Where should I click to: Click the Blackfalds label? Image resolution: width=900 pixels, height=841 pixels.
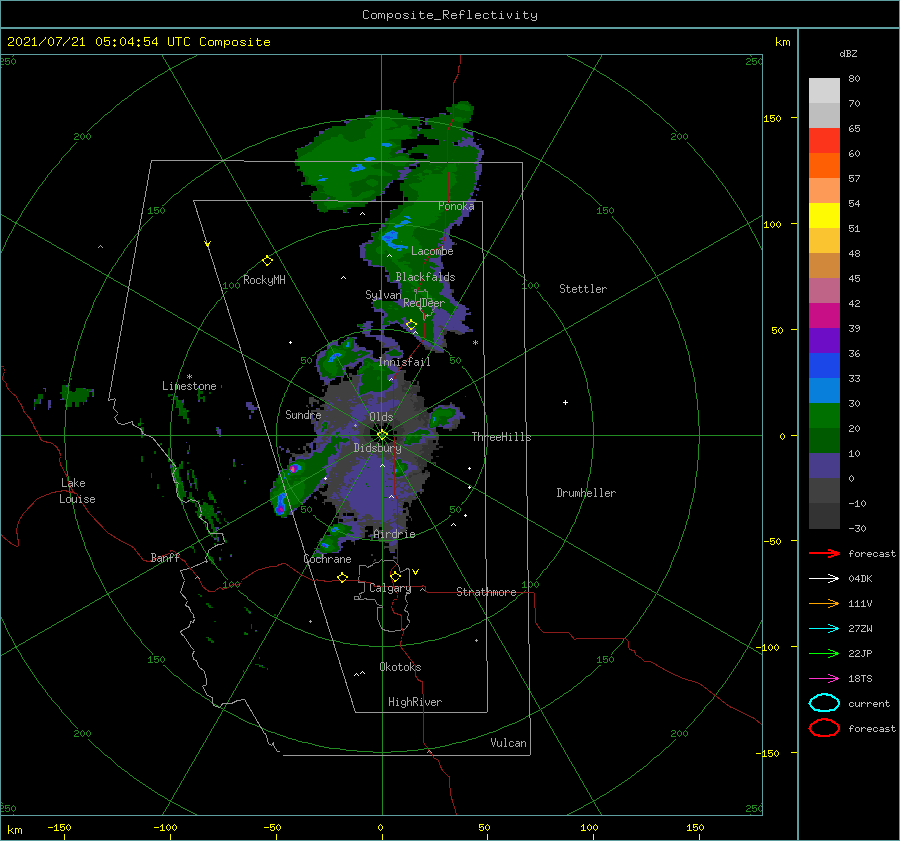(x=425, y=277)
